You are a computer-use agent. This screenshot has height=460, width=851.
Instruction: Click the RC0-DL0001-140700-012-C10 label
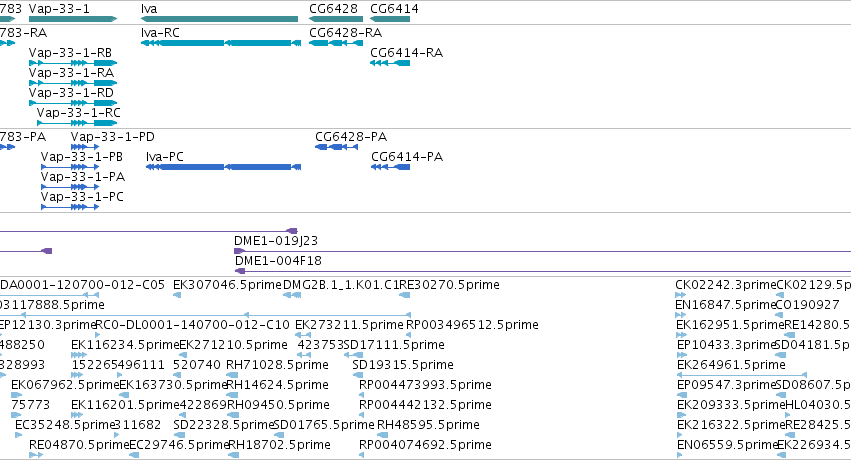coord(192,325)
